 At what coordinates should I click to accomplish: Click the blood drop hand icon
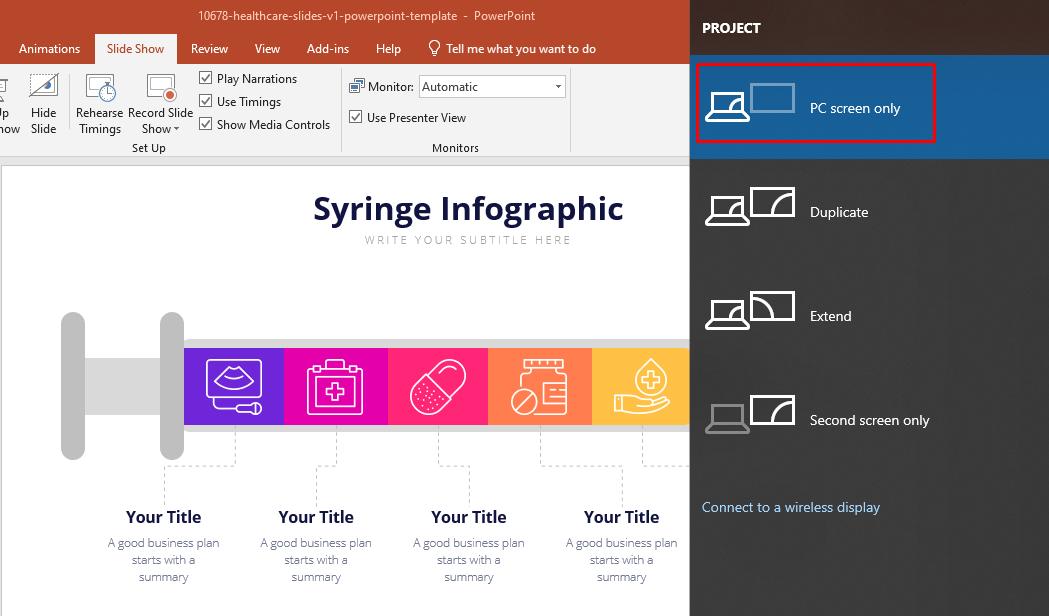tap(640, 386)
